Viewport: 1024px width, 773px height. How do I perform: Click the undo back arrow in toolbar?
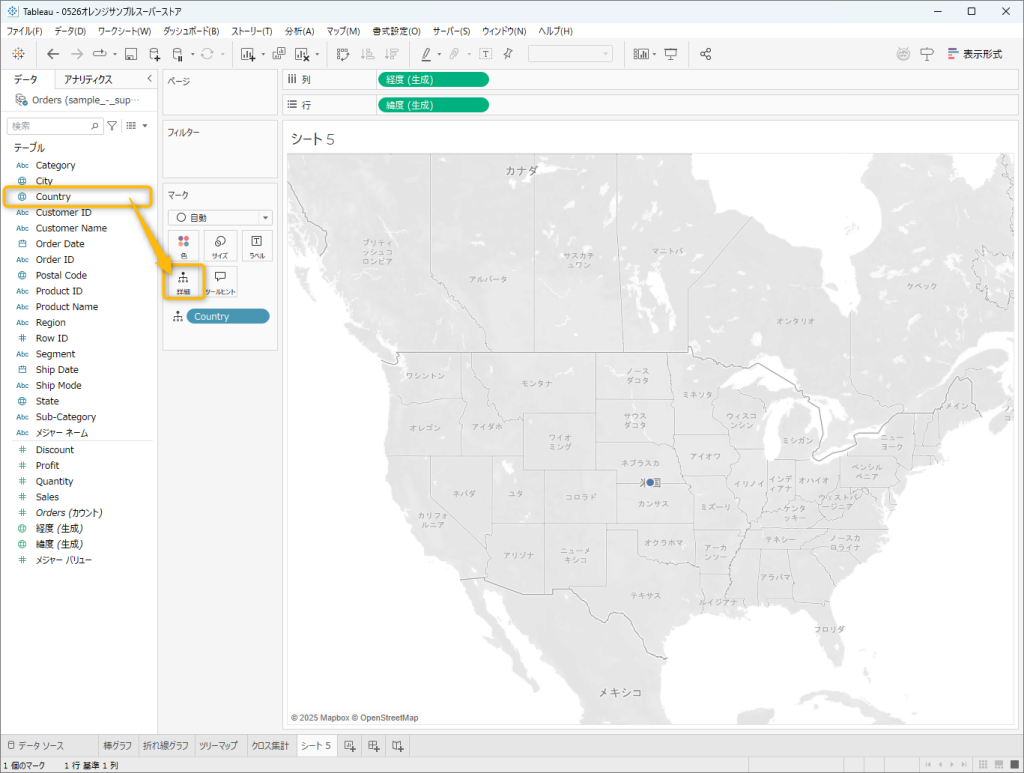[53, 54]
